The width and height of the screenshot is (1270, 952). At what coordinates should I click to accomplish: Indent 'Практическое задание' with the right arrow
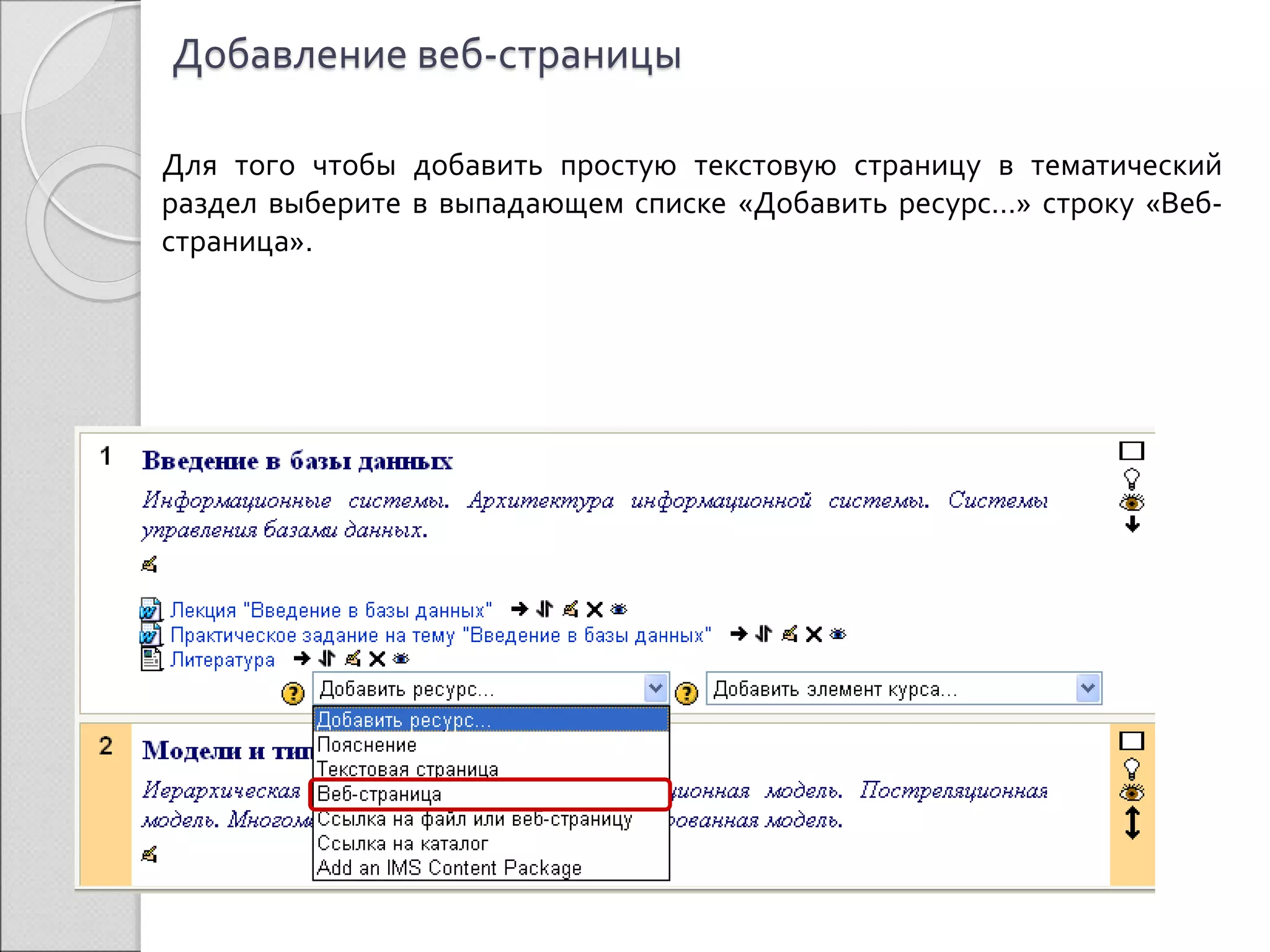pos(739,634)
